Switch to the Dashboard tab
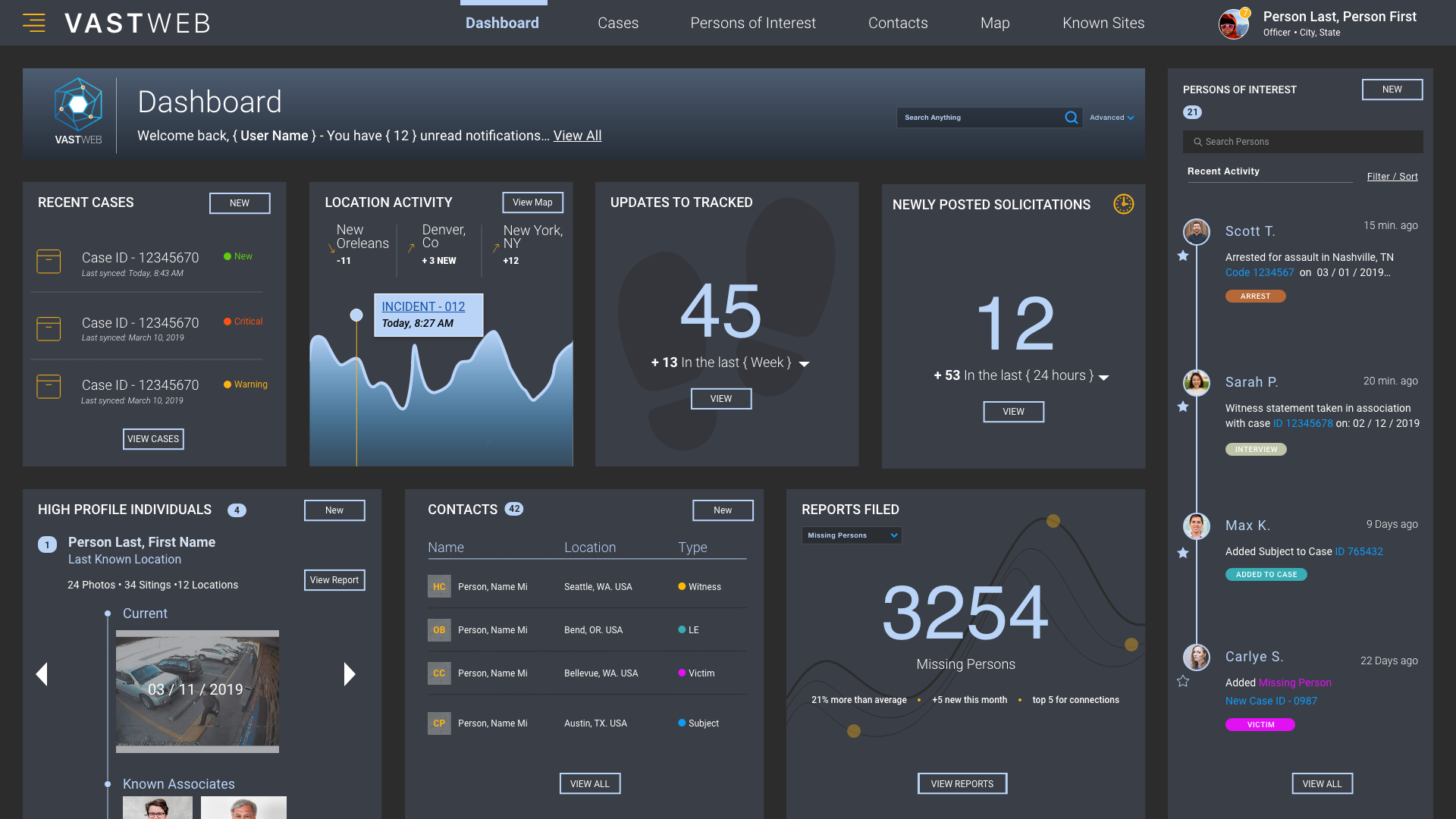 [502, 23]
